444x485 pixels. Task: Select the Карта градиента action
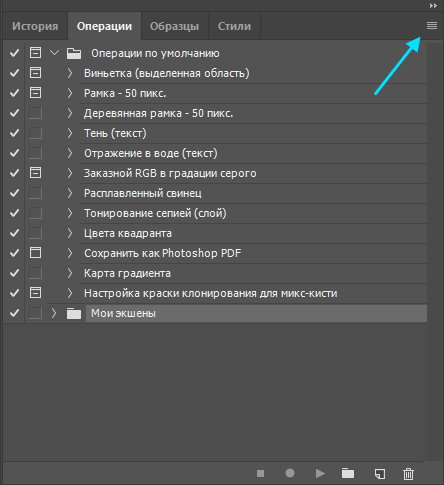point(253,273)
